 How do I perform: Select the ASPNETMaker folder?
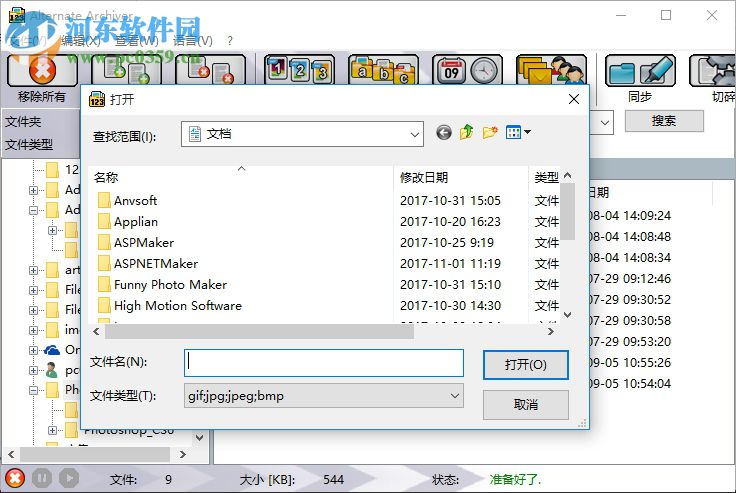147,264
